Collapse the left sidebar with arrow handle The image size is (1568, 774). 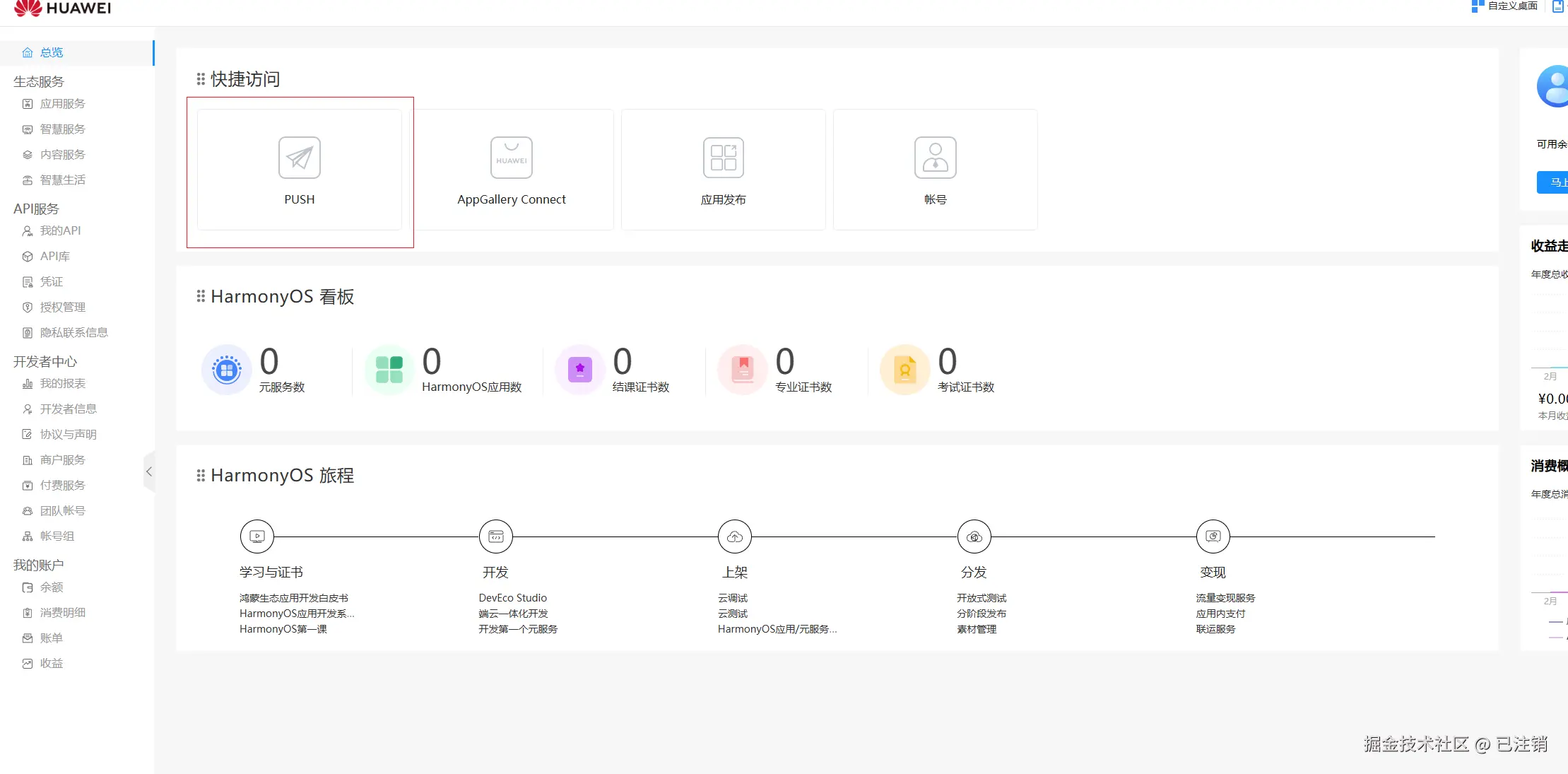(x=149, y=471)
